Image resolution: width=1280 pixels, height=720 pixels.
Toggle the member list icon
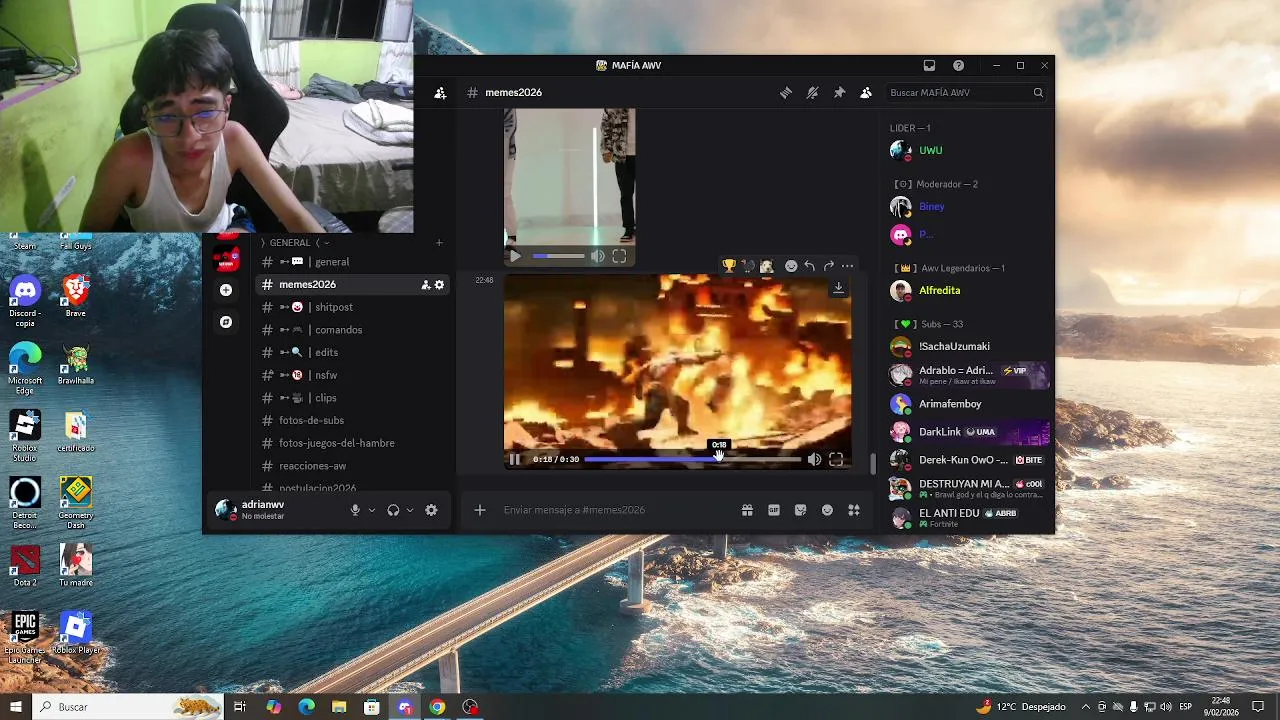pyautogui.click(x=866, y=93)
